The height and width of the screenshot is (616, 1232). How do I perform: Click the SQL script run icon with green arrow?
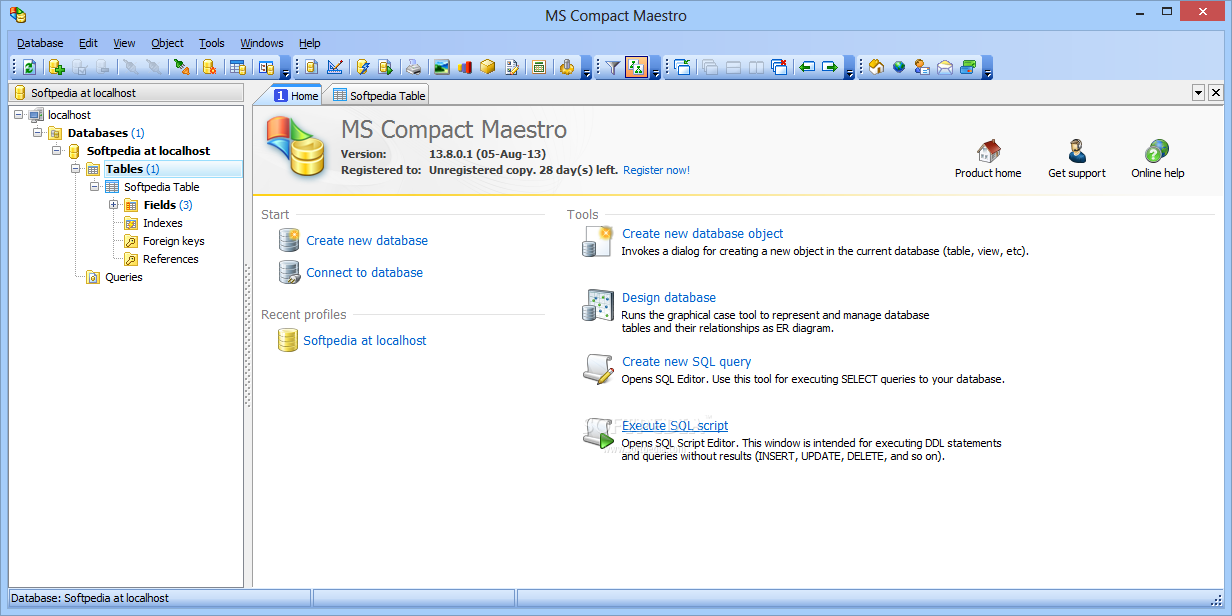coord(385,67)
